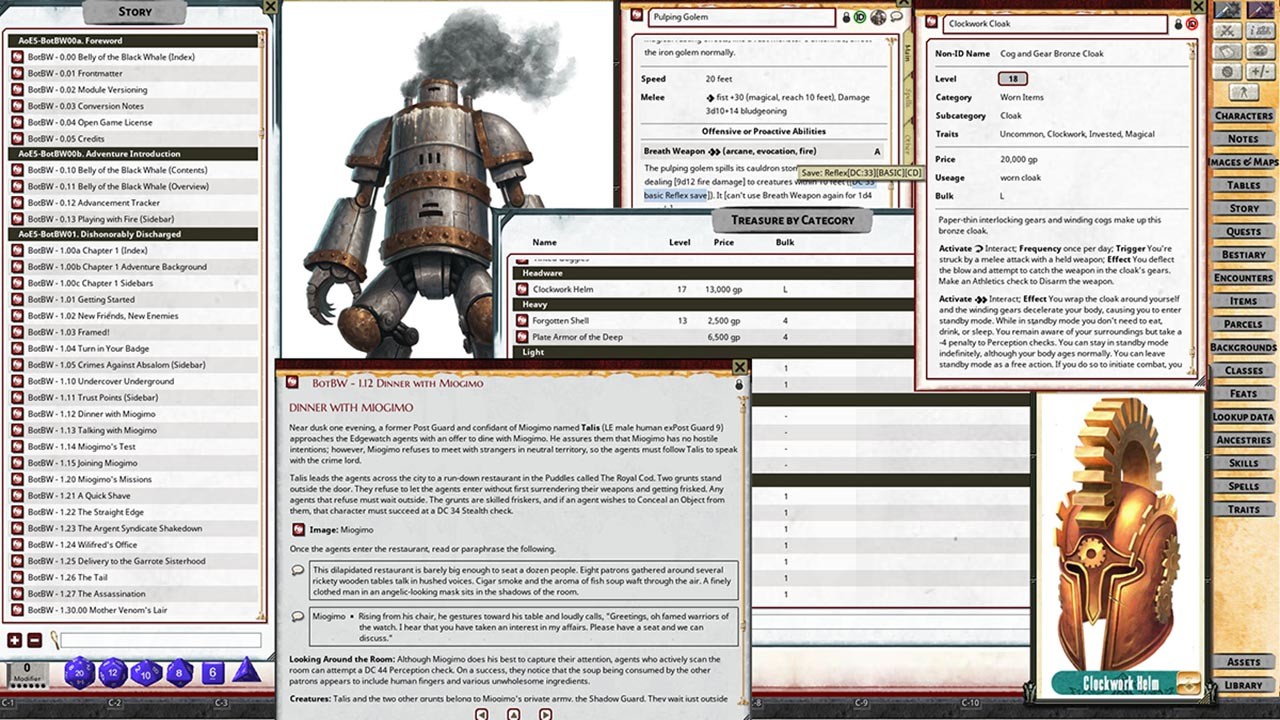Click the token portrait icon on Pulping Golem

coord(878,17)
